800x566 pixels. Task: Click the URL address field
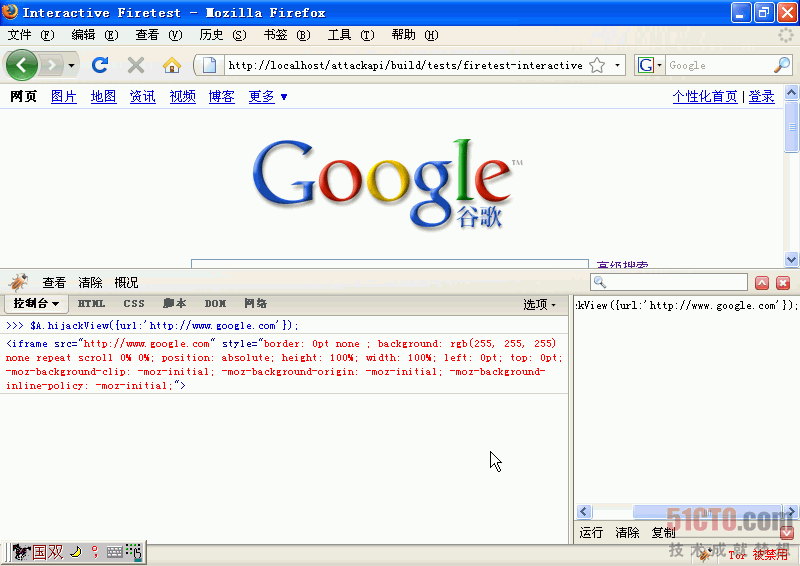(406, 65)
